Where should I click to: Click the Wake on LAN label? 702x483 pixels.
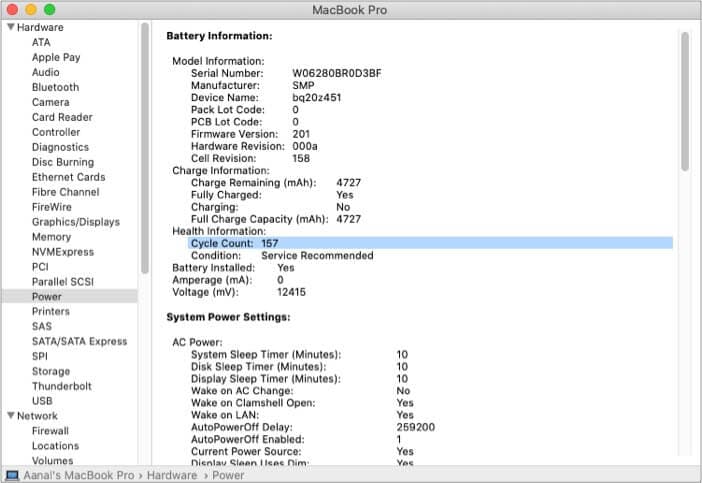(225, 415)
